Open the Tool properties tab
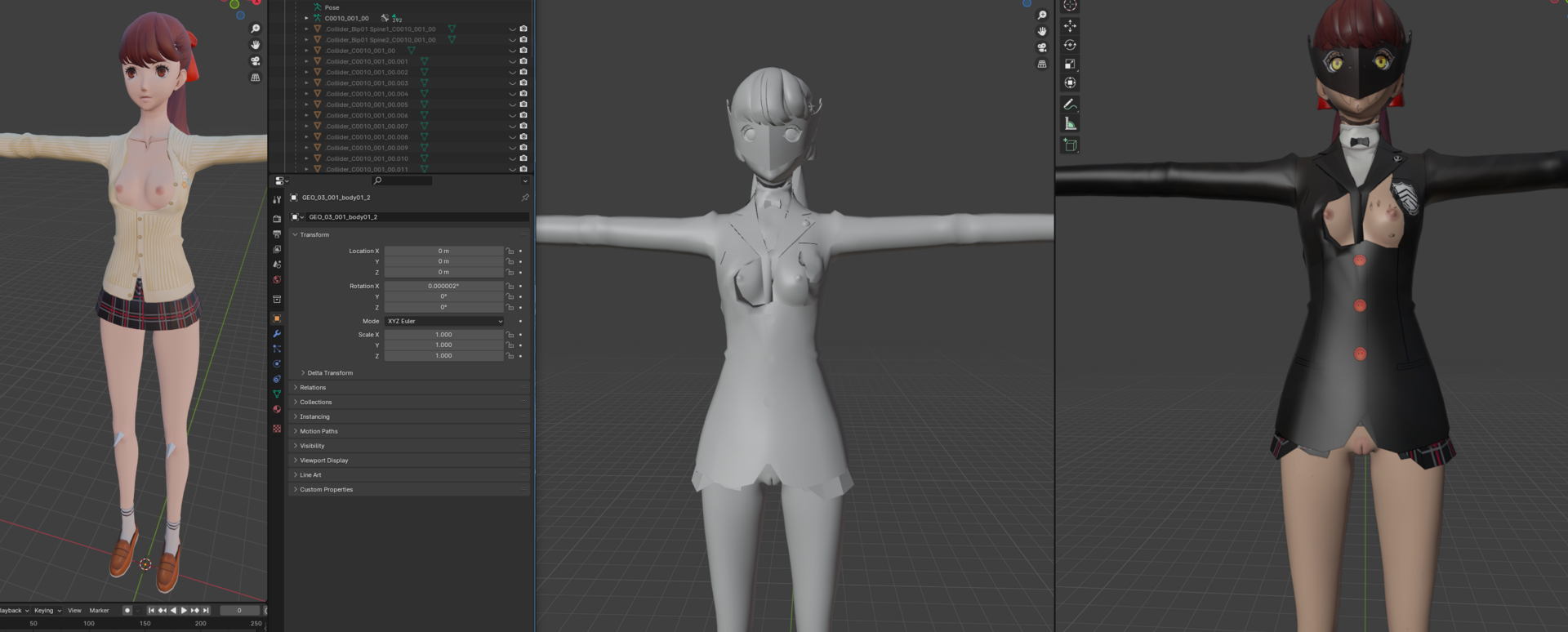Viewport: 1568px width, 632px height. coord(277,199)
